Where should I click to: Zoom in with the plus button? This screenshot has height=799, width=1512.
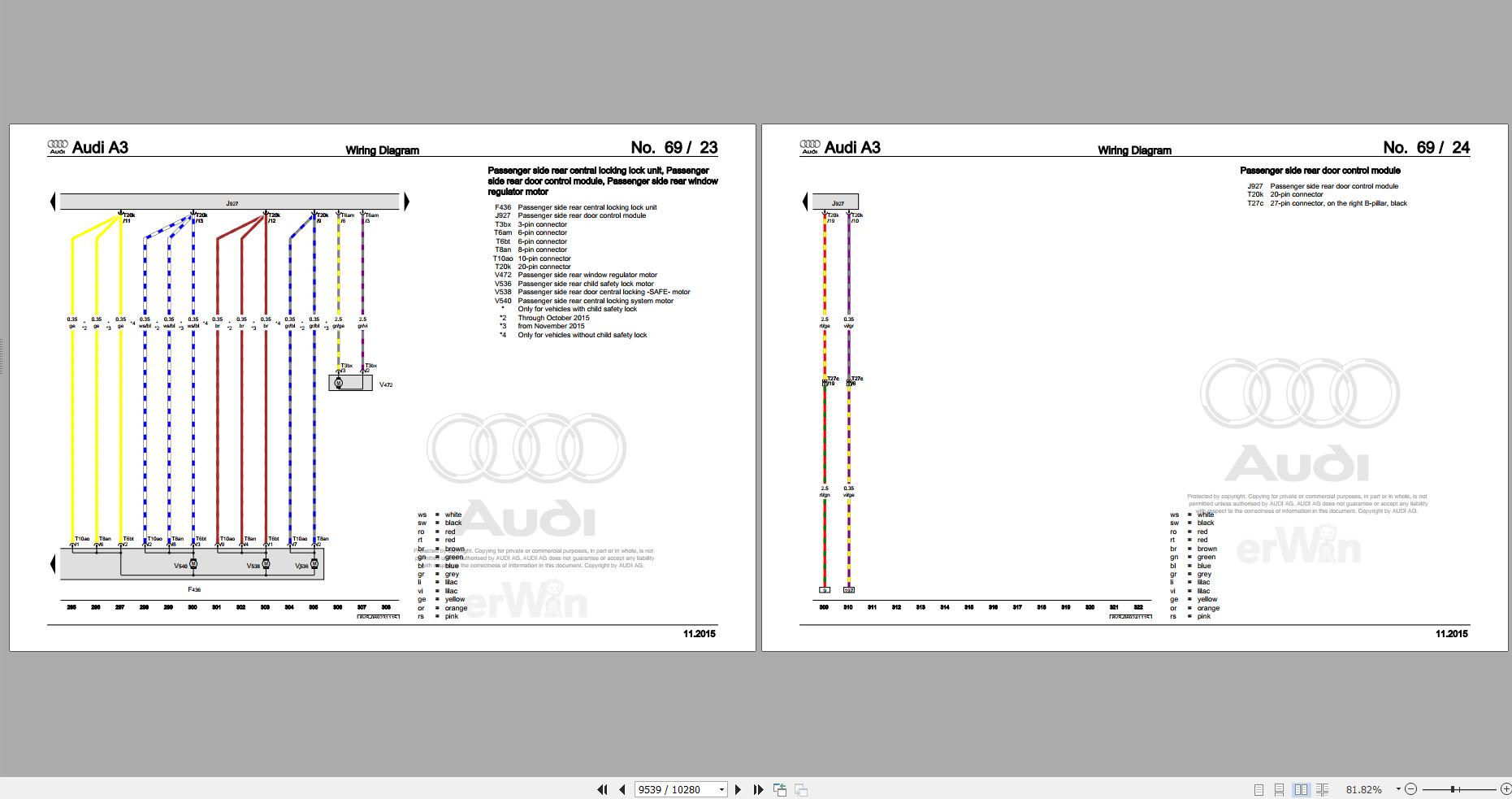pyautogui.click(x=1506, y=789)
